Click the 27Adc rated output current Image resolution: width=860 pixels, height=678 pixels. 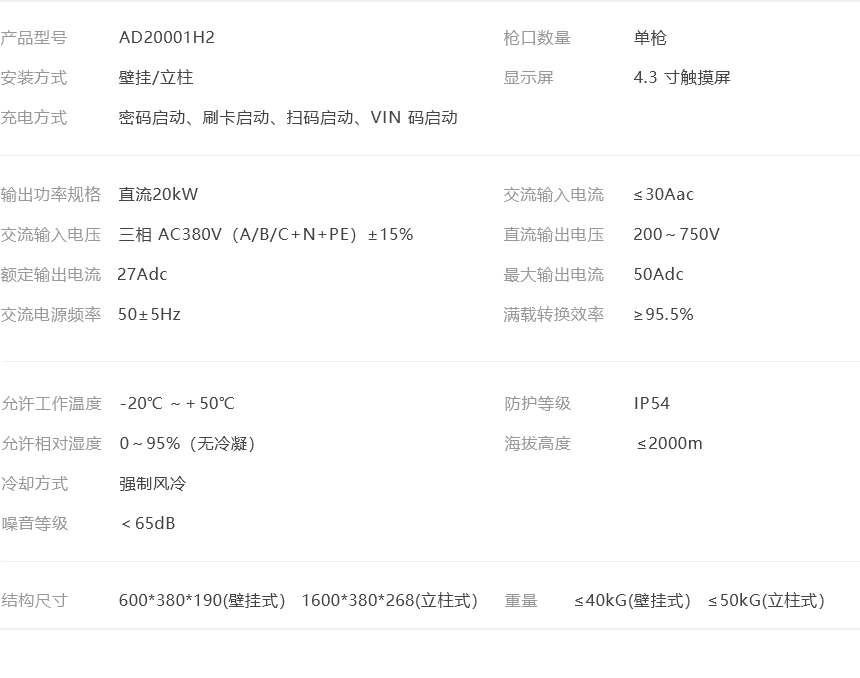click(143, 274)
